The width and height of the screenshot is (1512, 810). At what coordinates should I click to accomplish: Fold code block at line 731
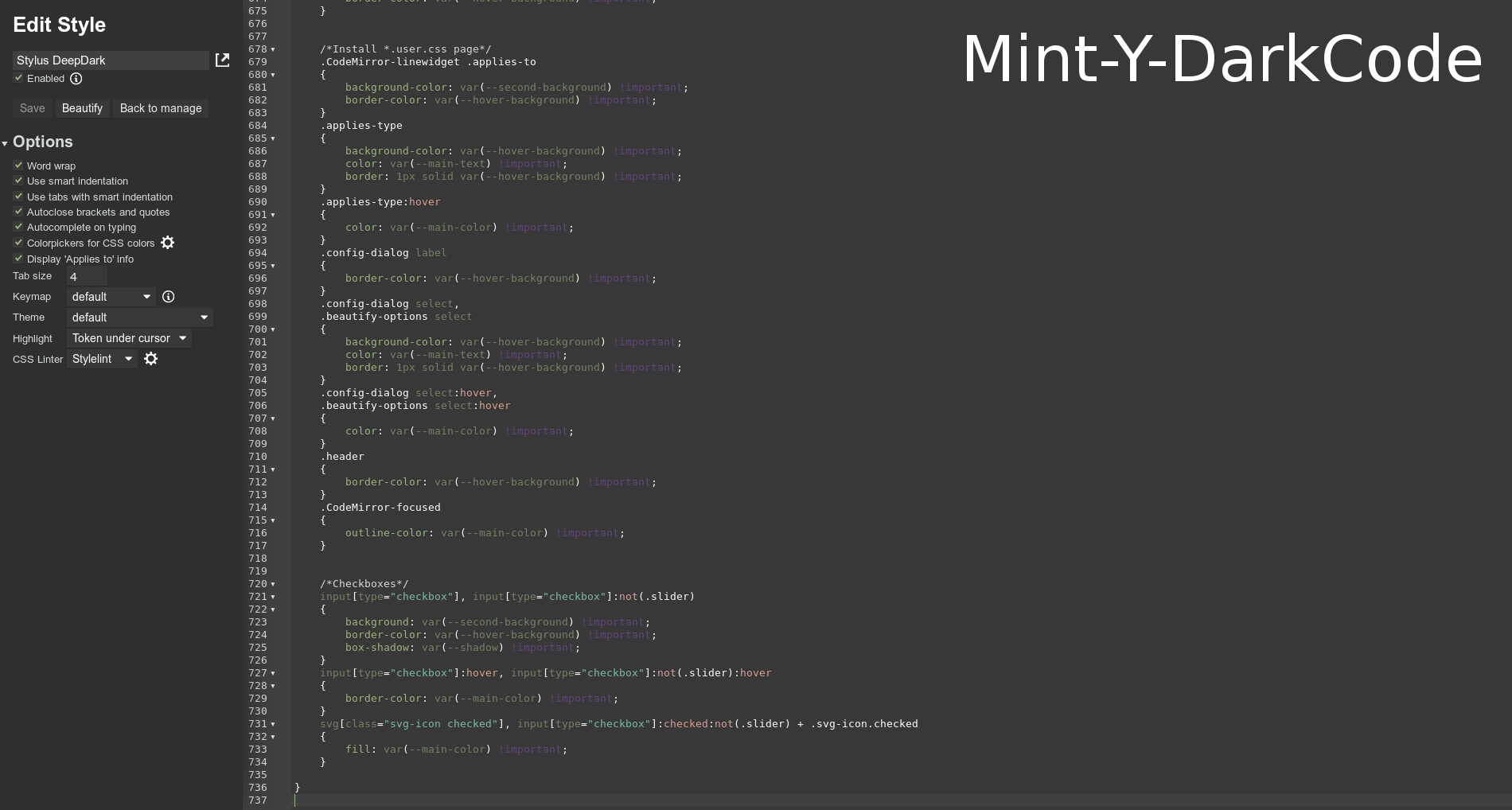273,724
